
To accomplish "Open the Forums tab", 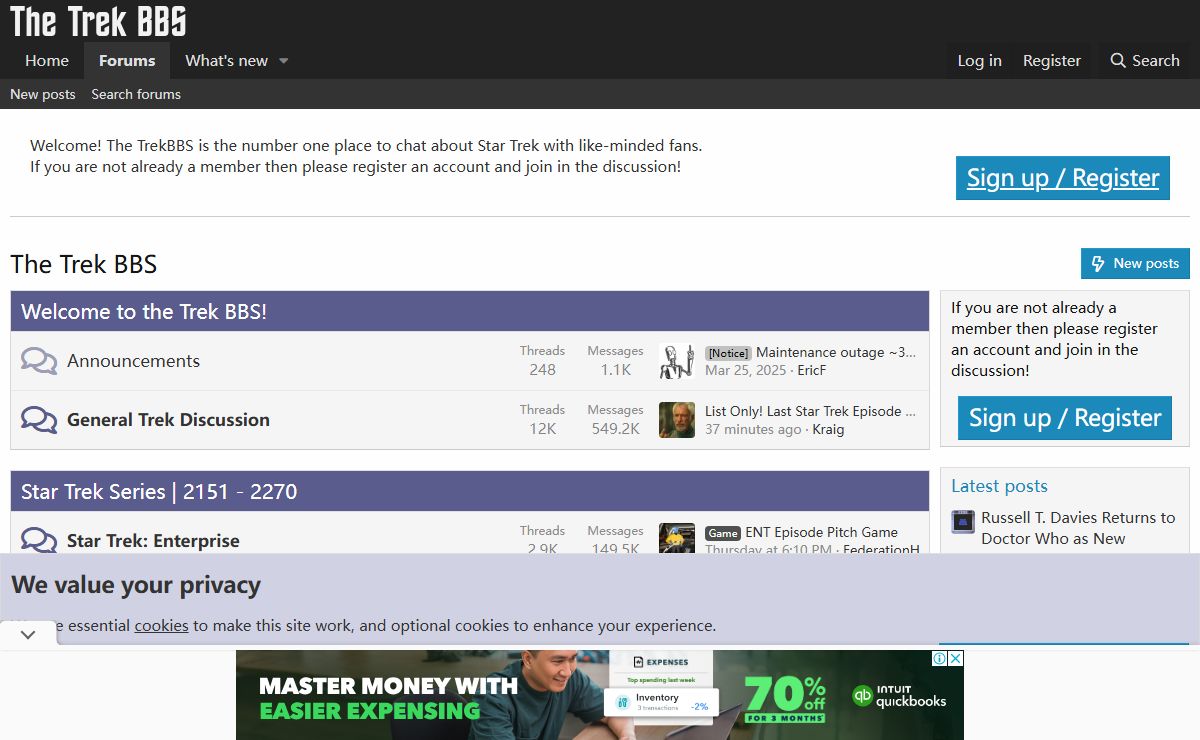I will pos(127,60).
